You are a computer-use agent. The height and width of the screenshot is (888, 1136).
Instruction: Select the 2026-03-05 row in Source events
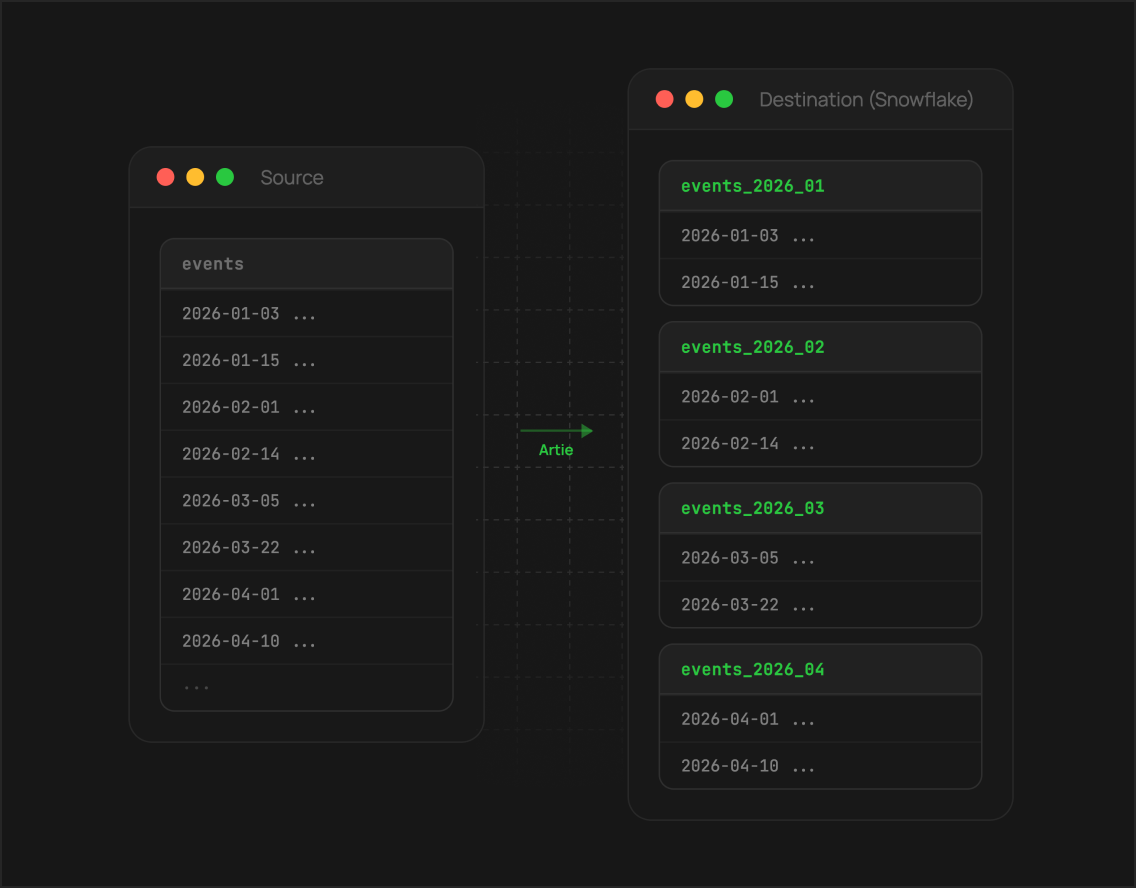[306, 500]
